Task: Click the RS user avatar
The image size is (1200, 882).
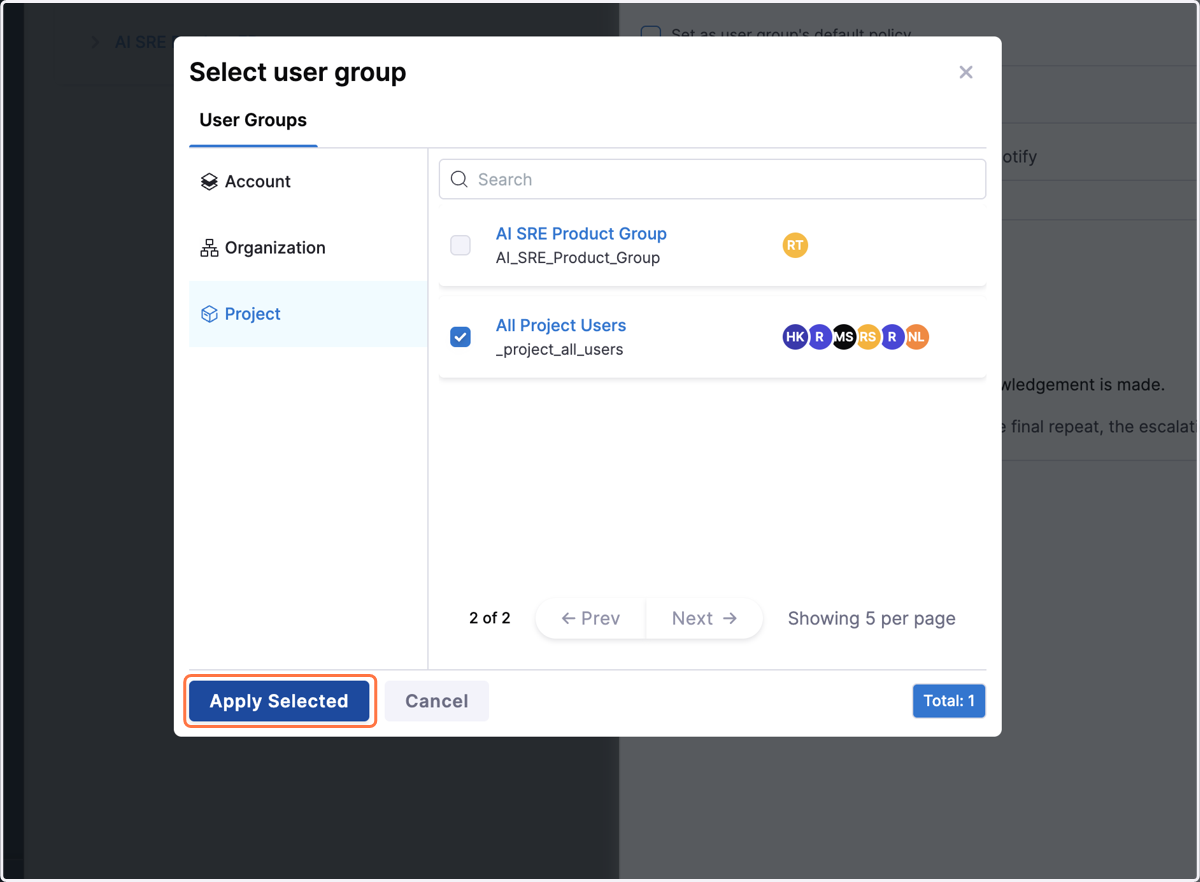Action: click(x=867, y=337)
